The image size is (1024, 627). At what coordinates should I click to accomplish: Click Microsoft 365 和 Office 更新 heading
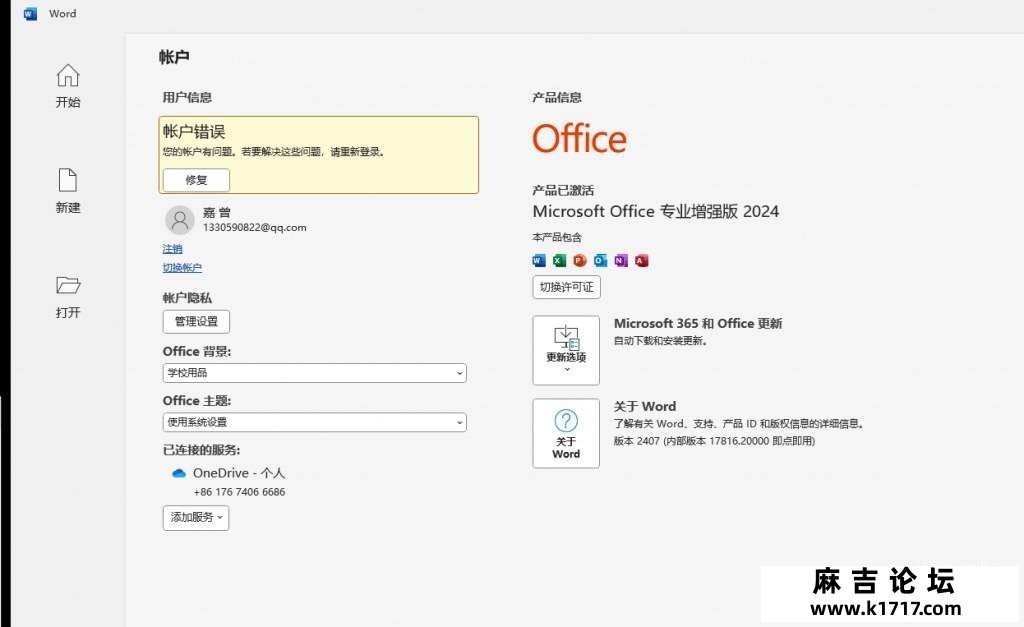pos(698,323)
